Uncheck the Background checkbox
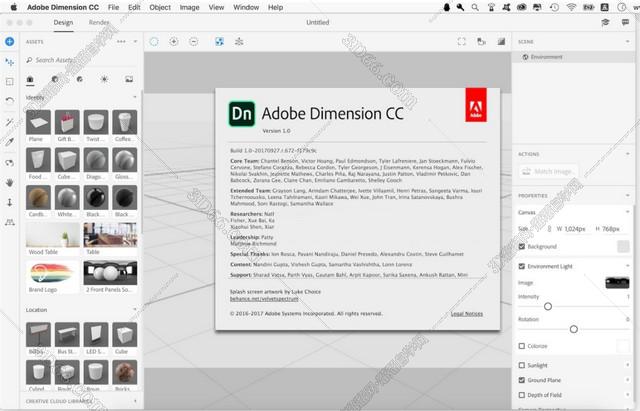Screen dimensions: 640x411 pos(522,246)
